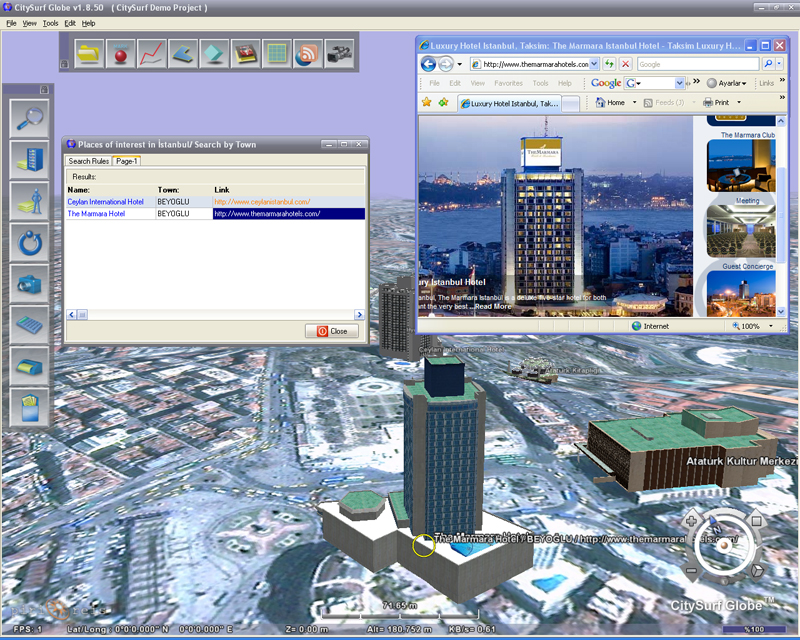Select the Luxury Hotel Istanbul browser tab
The width and height of the screenshot is (800, 640).
(510, 104)
